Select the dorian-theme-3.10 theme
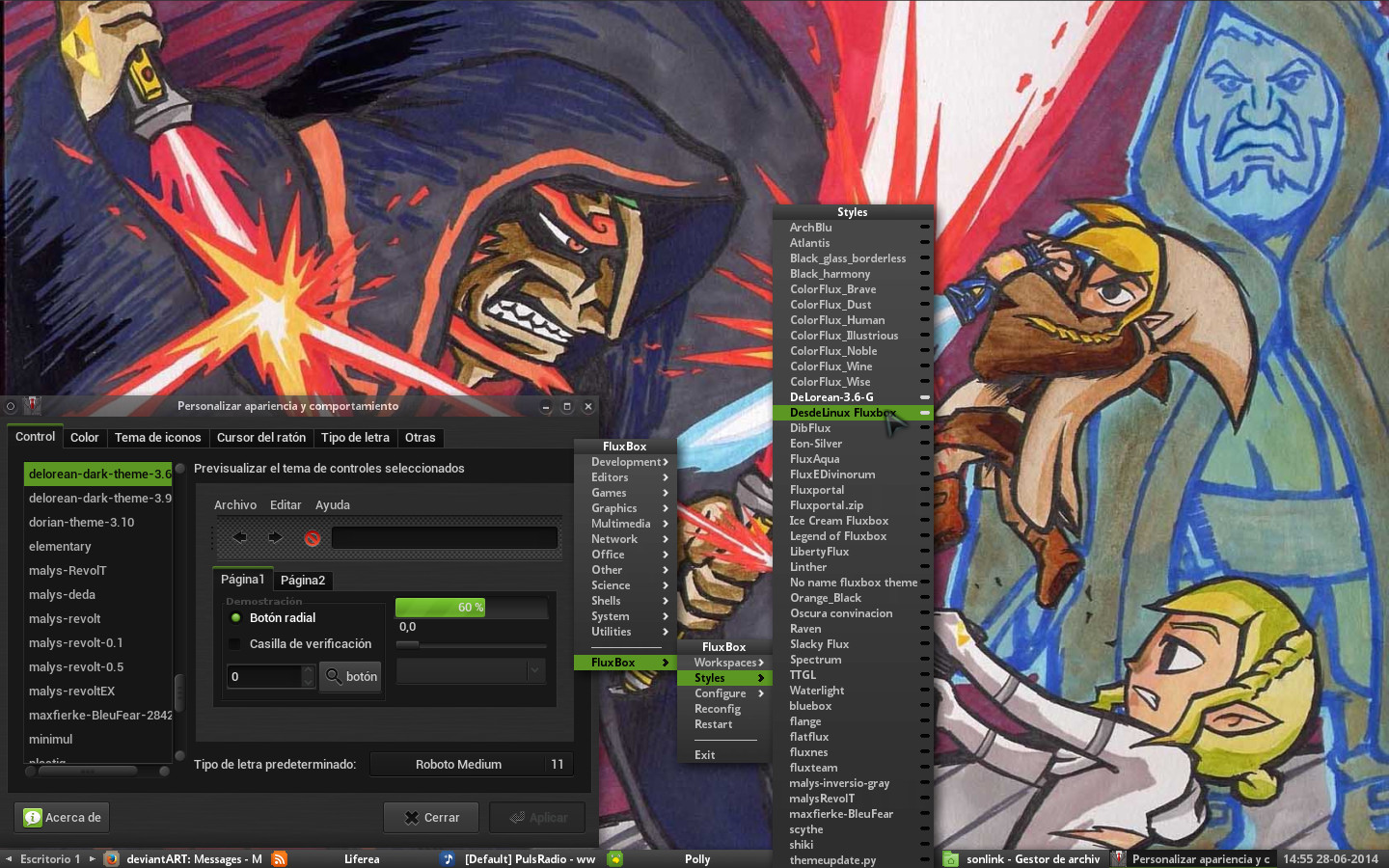This screenshot has height=868, width=1389. [98, 523]
